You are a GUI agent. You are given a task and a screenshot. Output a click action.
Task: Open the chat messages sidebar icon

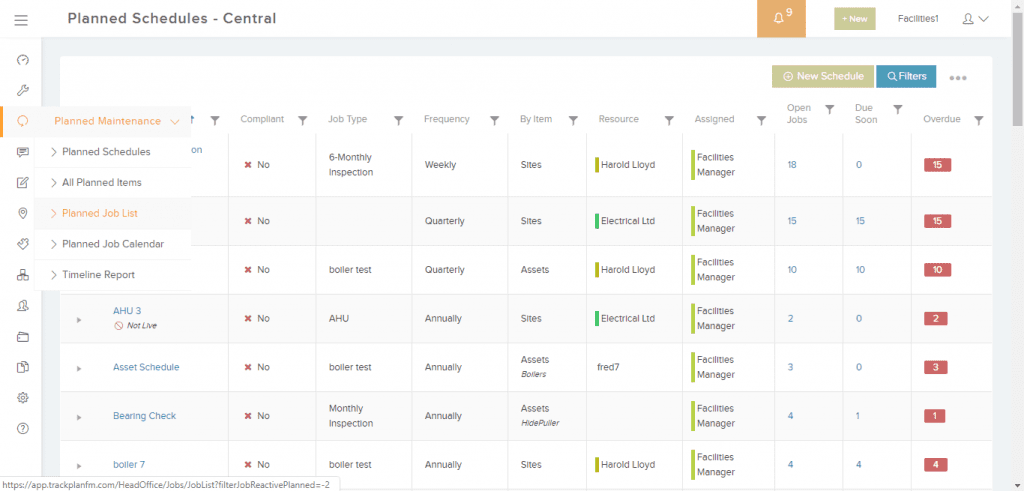[x=23, y=152]
